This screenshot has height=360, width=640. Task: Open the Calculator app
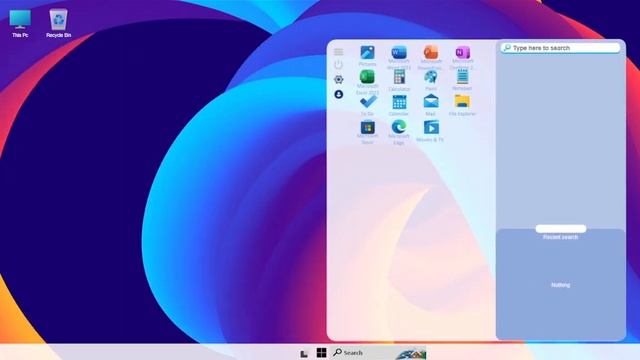399,80
